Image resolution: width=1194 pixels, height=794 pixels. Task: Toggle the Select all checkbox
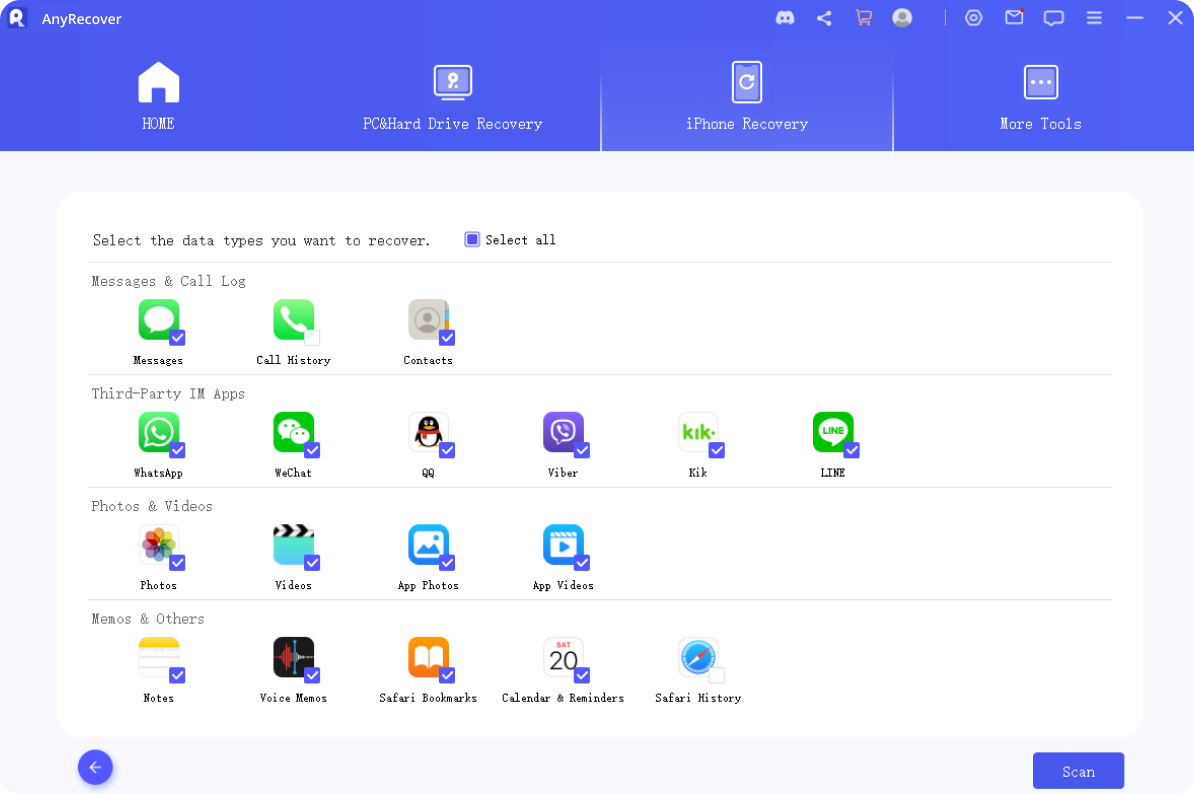pos(472,240)
